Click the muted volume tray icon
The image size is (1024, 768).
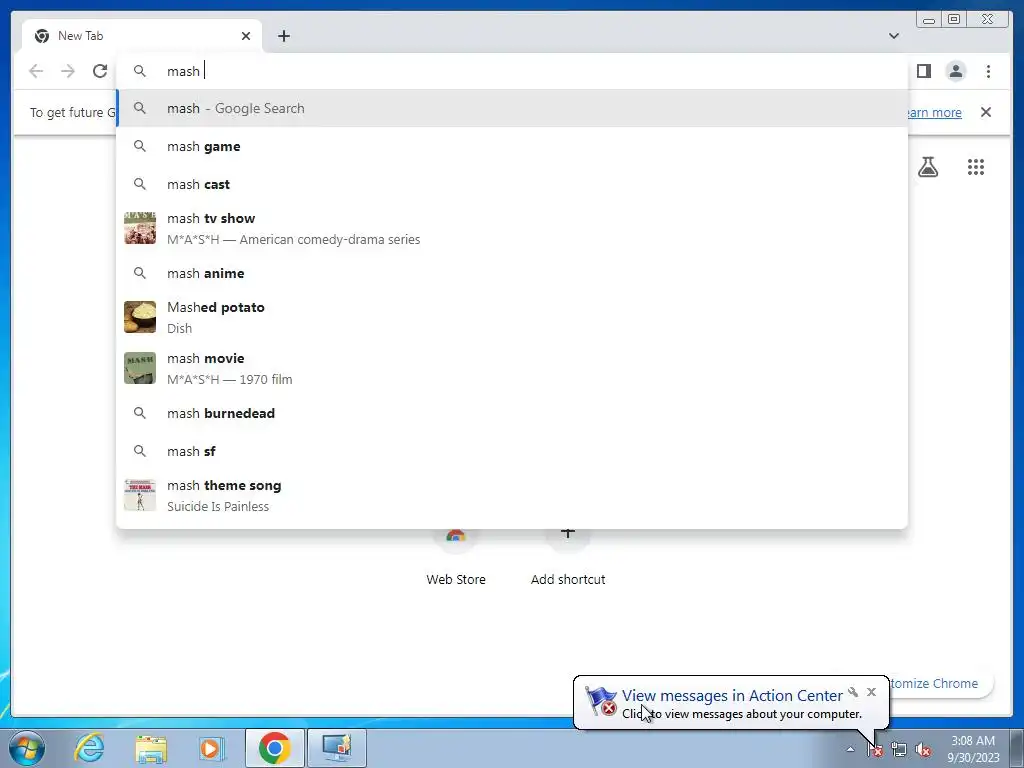pyautogui.click(x=923, y=750)
